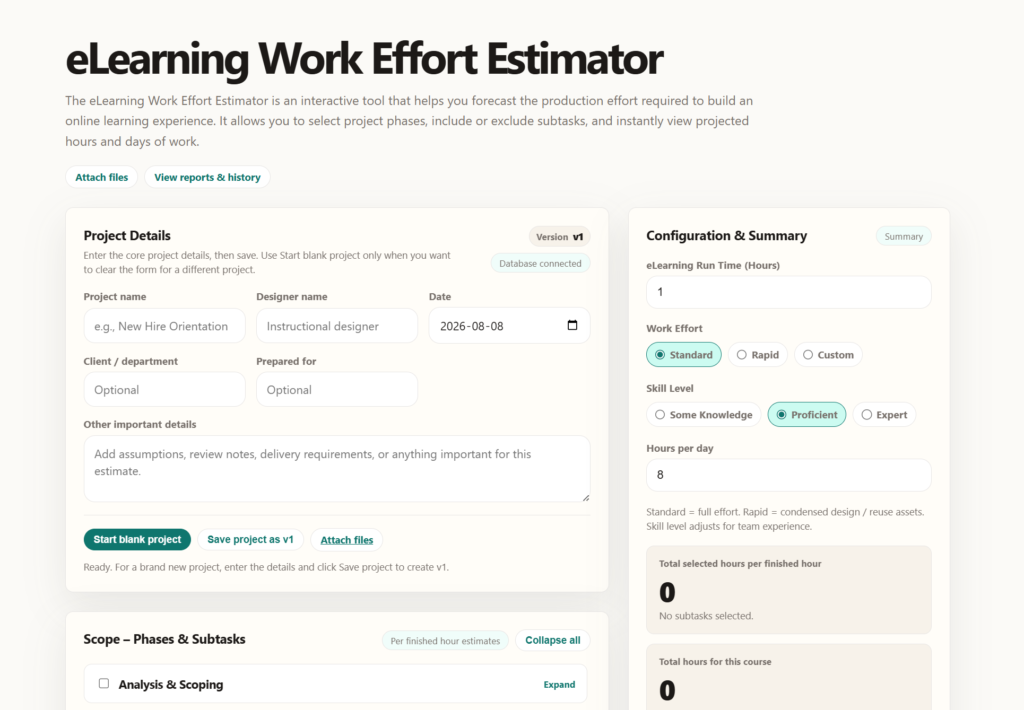Open View reports & history
The width and height of the screenshot is (1024, 710).
207,177
